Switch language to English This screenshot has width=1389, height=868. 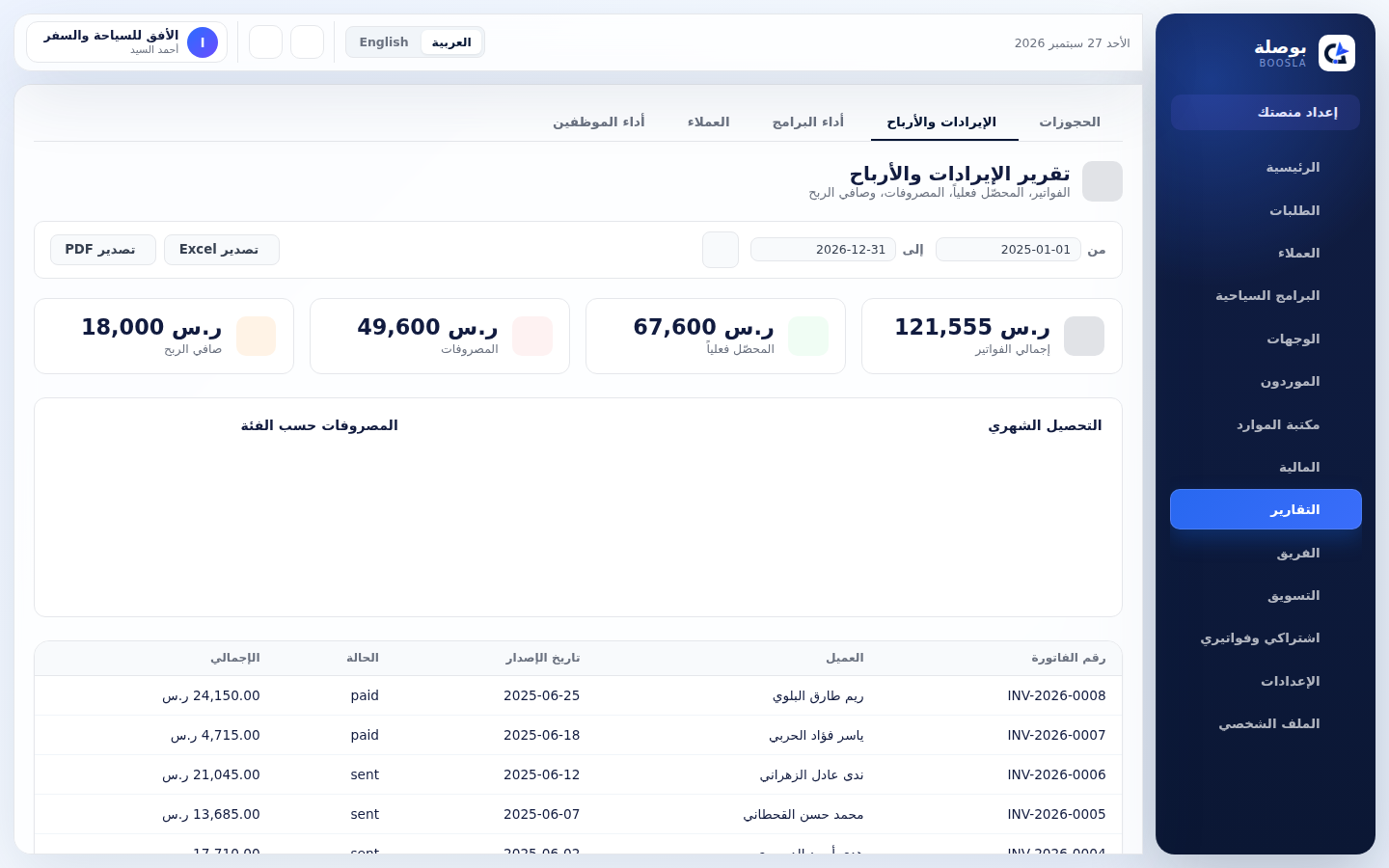pos(384,42)
